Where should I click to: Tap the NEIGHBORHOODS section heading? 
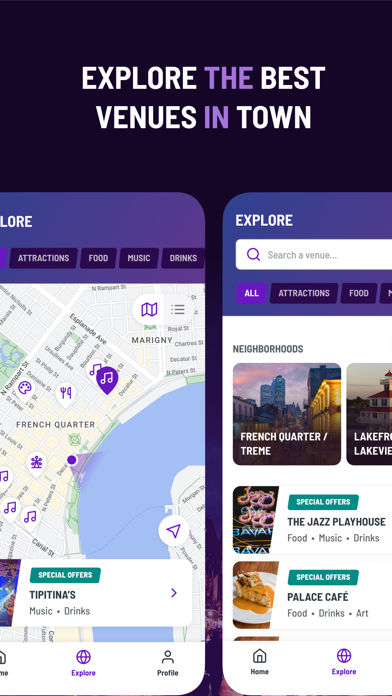pos(268,349)
